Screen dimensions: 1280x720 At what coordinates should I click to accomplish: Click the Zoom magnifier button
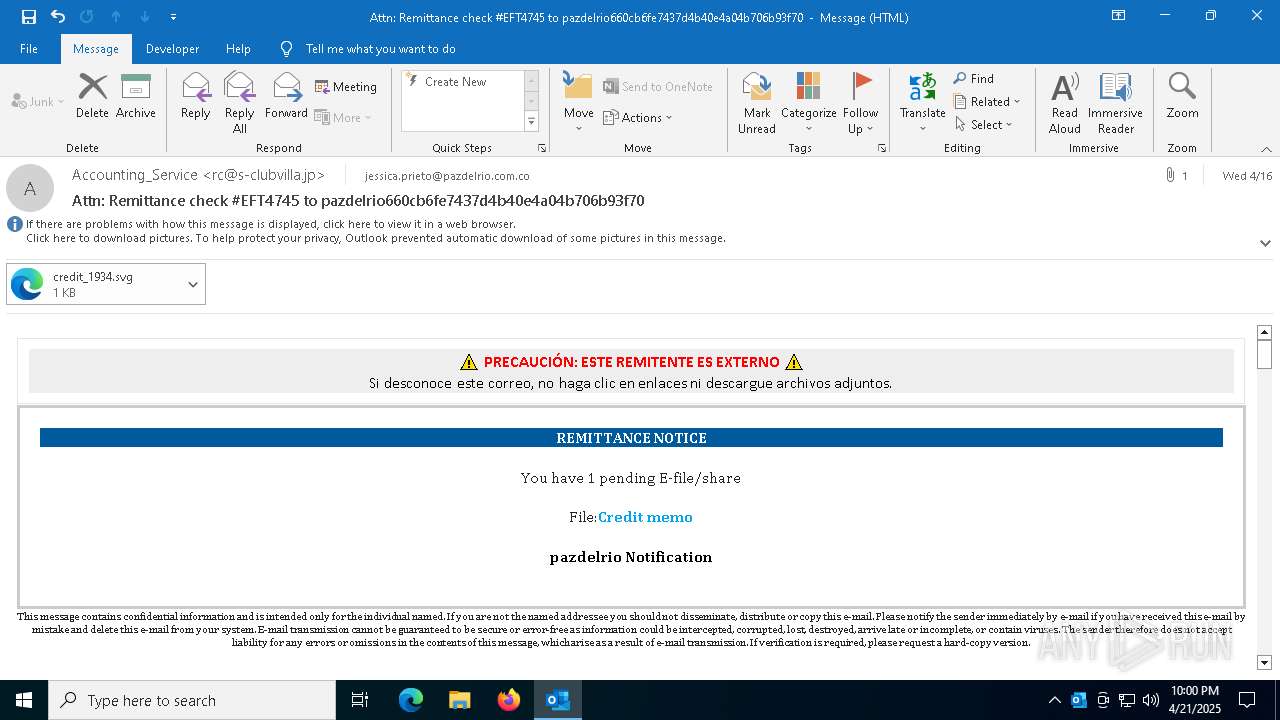click(1182, 96)
